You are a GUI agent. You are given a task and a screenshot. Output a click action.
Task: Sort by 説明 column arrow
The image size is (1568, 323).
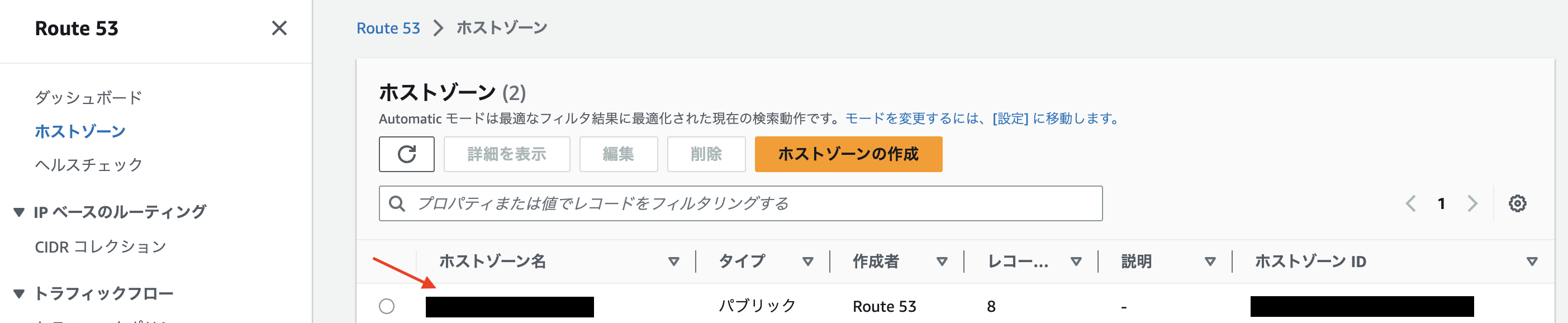pos(1210,261)
